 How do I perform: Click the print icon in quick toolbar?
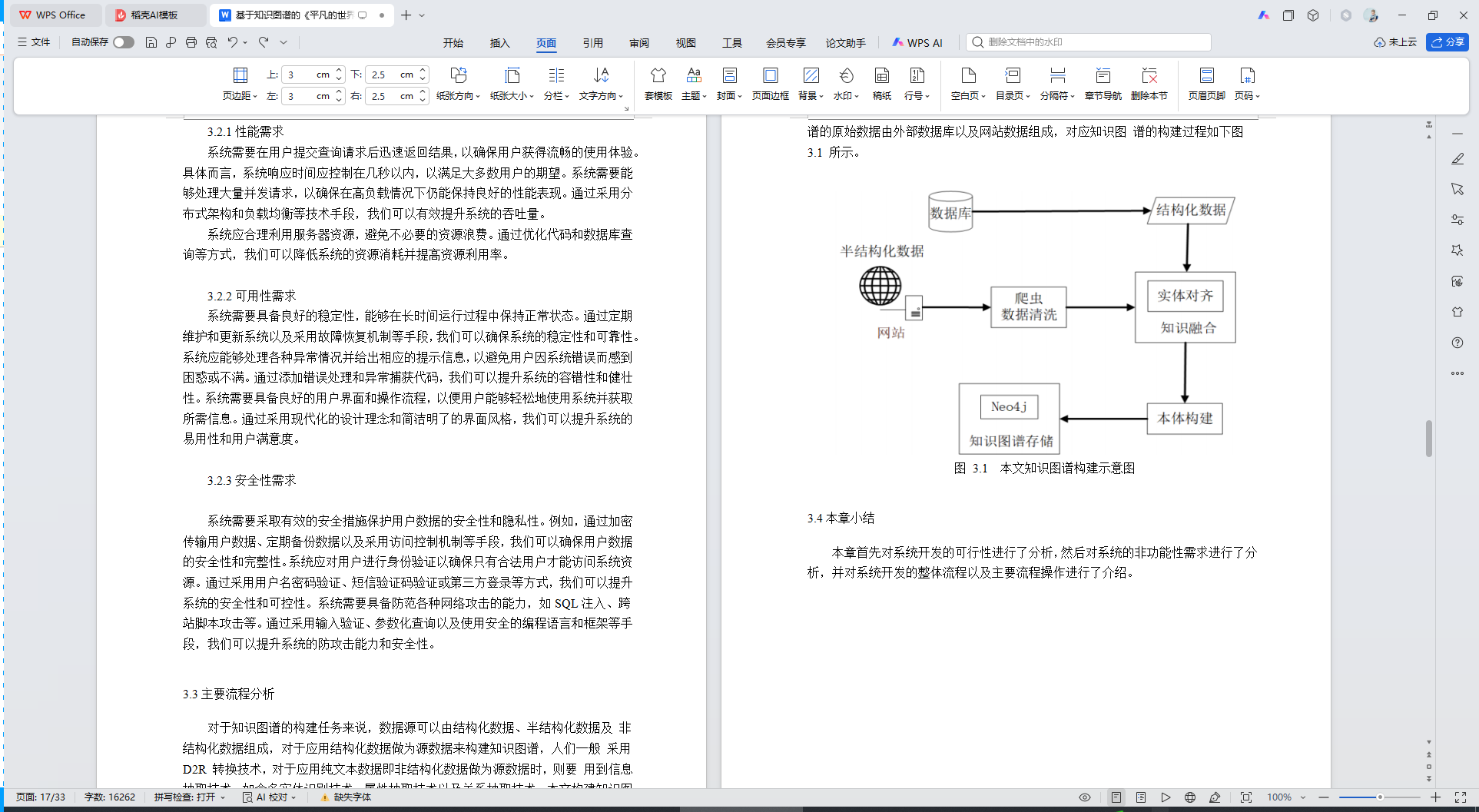click(x=191, y=42)
